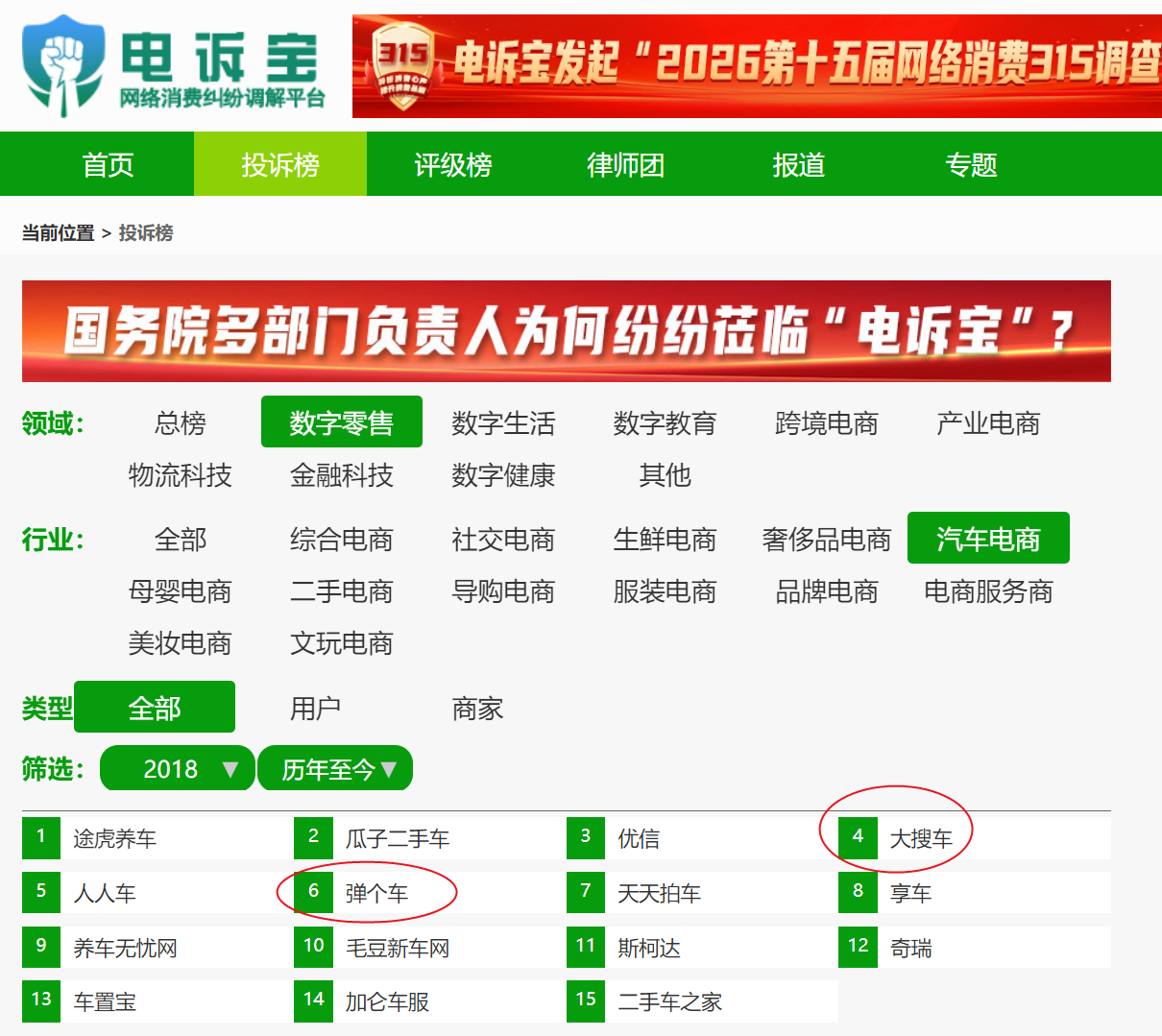Click 投诉榜 in the breadcrumb path
Screen dimensions: 1162x1036
[146, 233]
